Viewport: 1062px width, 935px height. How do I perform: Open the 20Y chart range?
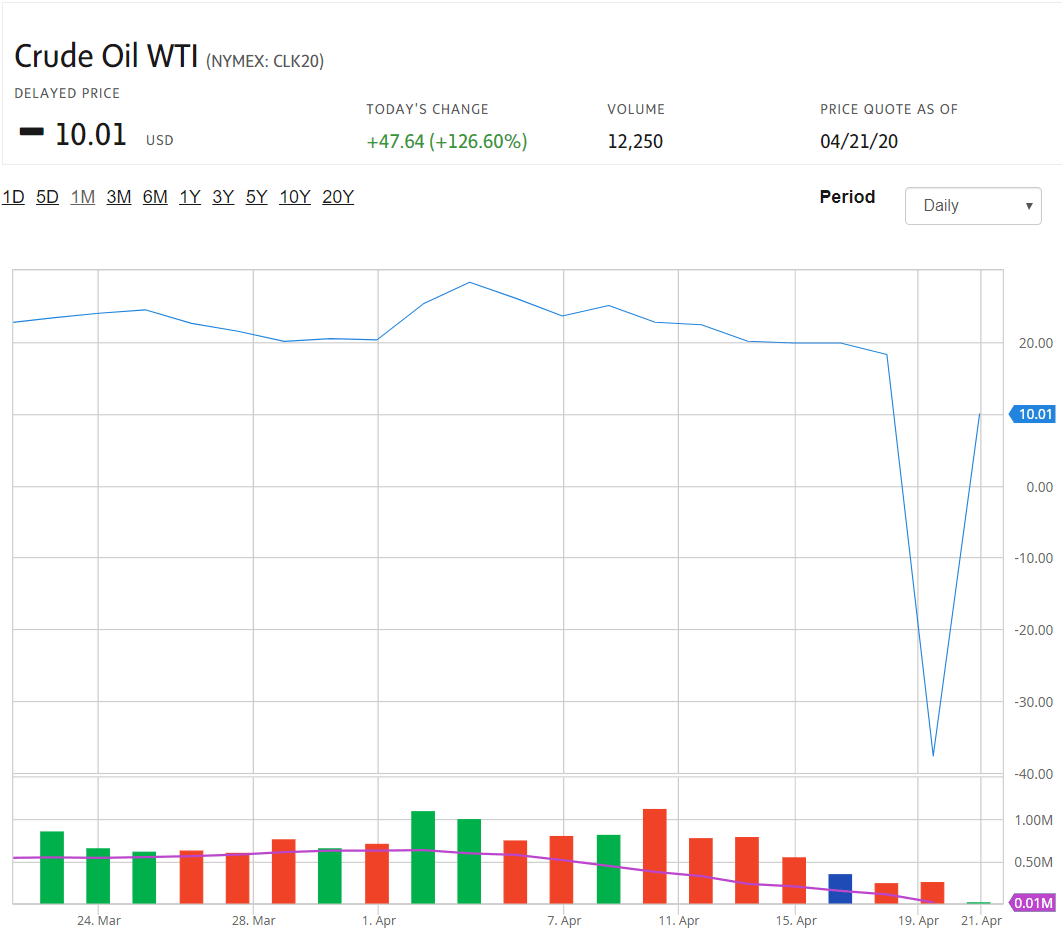click(338, 197)
